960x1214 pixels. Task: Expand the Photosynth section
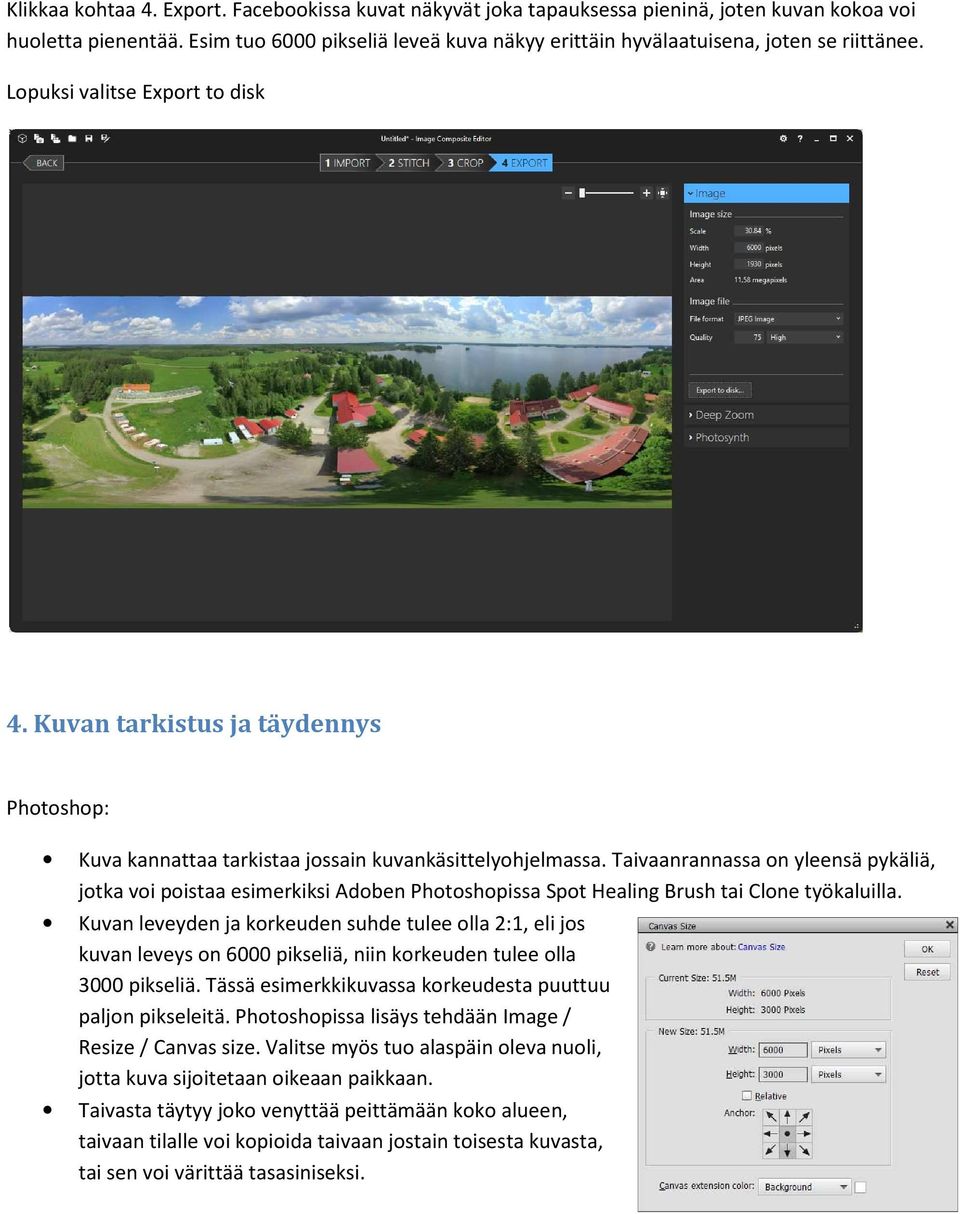pyautogui.click(x=766, y=437)
